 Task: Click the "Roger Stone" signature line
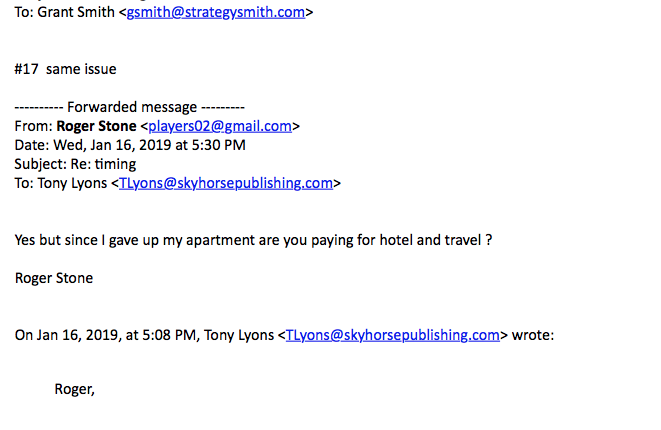click(x=54, y=278)
